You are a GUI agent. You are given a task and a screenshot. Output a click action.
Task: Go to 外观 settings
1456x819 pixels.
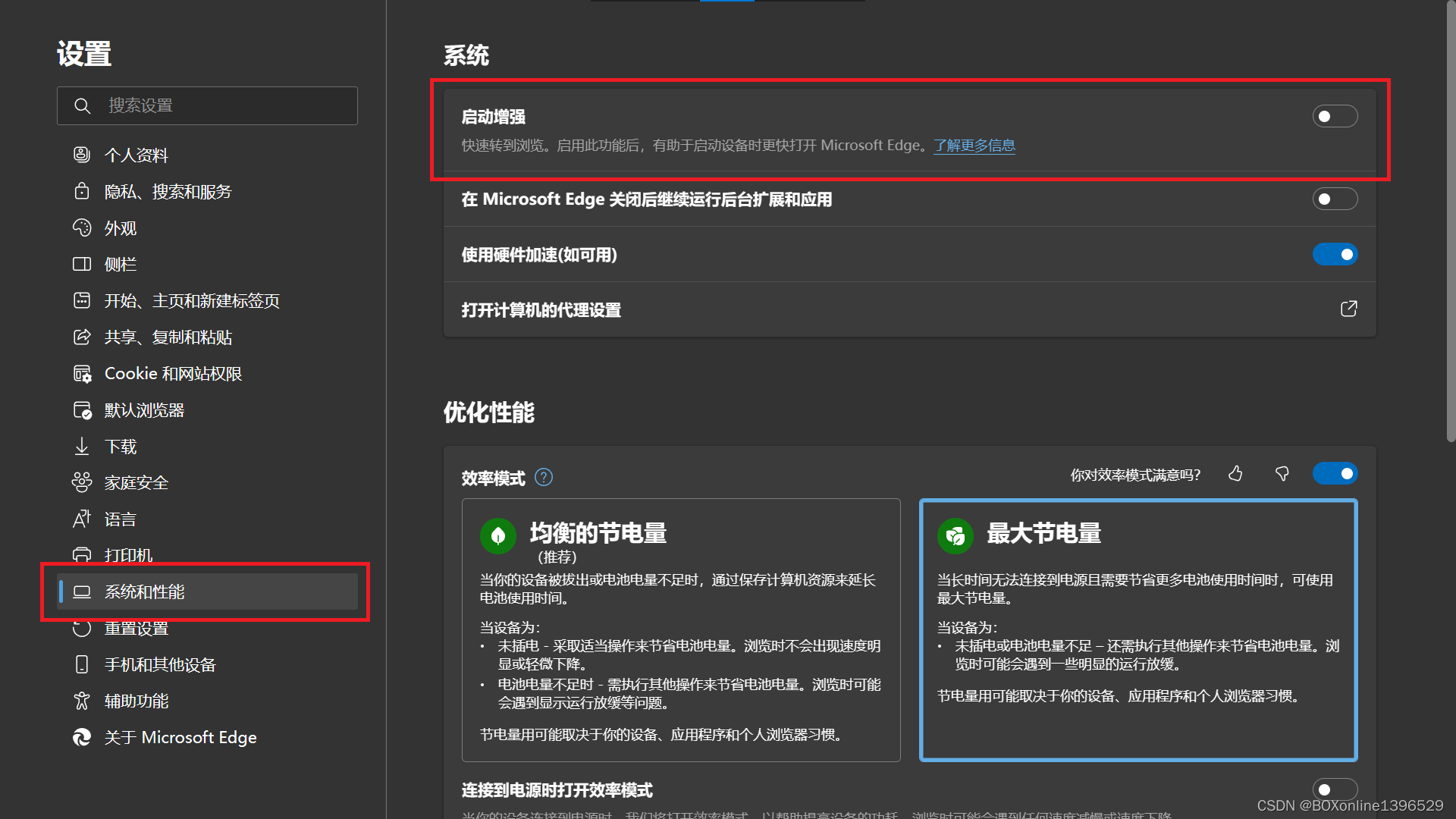tap(207, 227)
